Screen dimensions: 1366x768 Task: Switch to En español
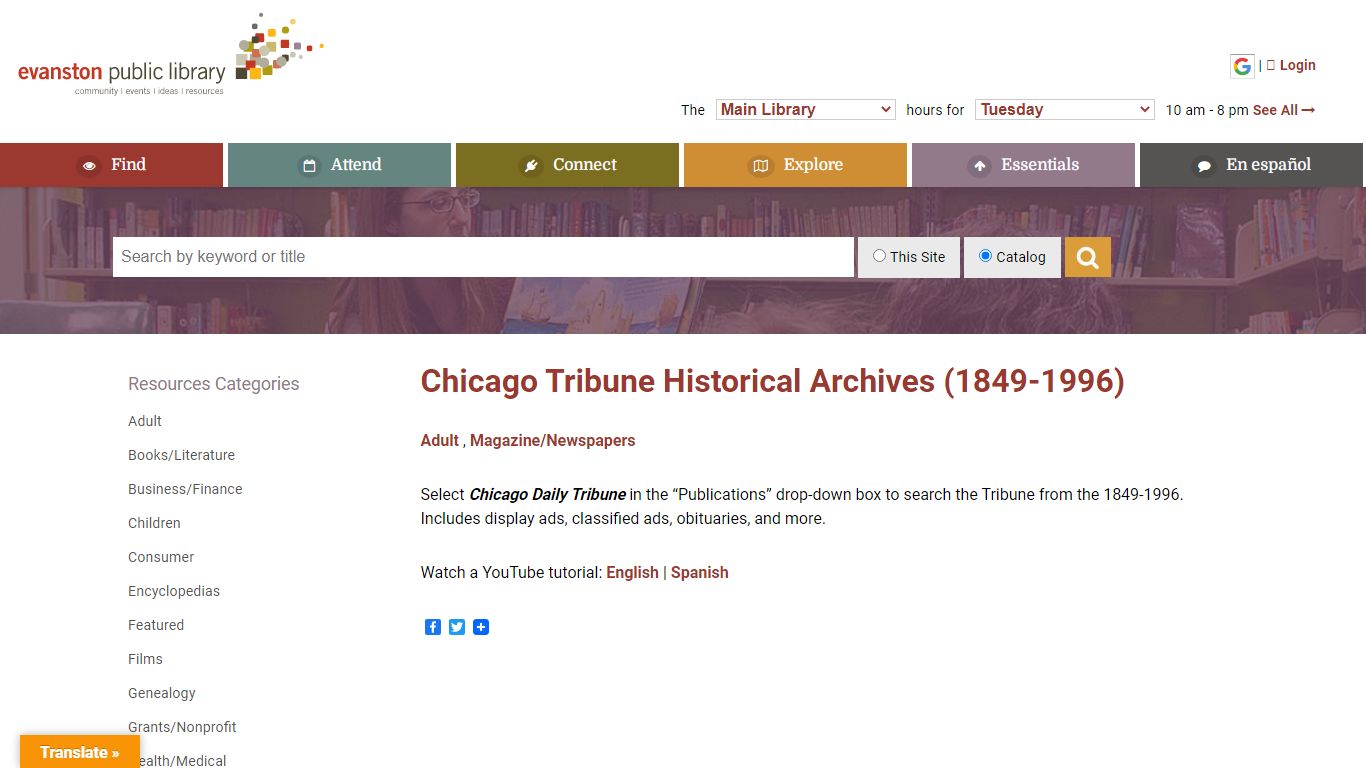click(1251, 165)
